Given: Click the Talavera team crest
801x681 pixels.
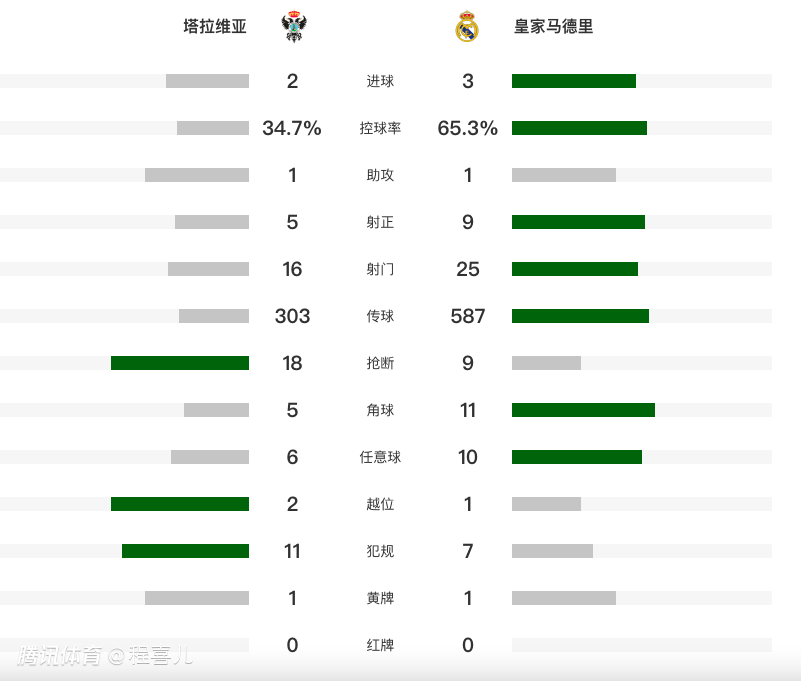Looking at the screenshot, I should coord(293,27).
